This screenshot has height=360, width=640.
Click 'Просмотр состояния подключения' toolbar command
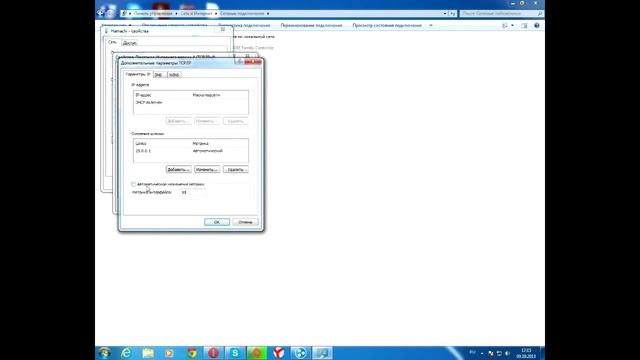tap(387, 25)
